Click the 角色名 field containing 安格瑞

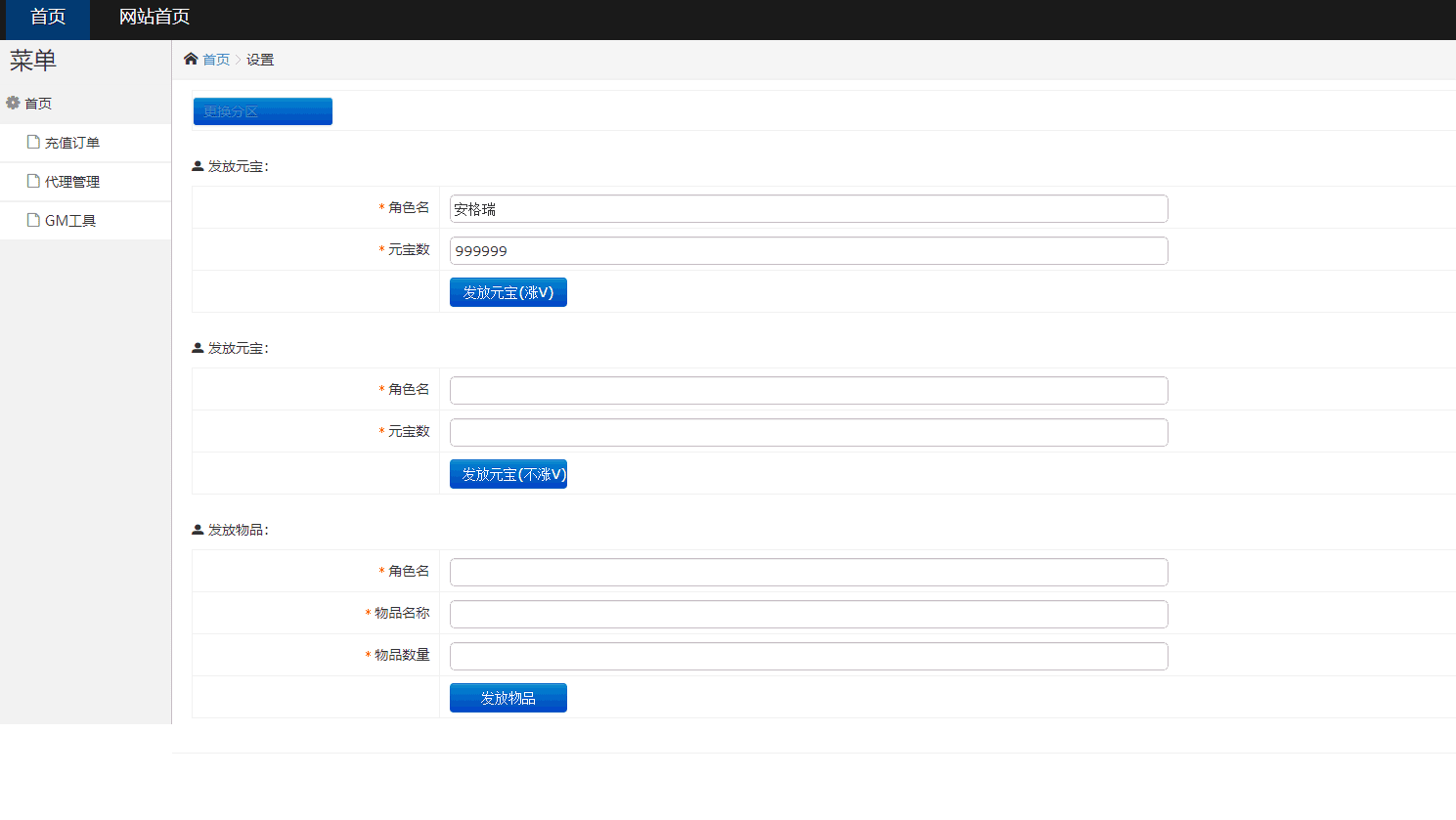808,209
